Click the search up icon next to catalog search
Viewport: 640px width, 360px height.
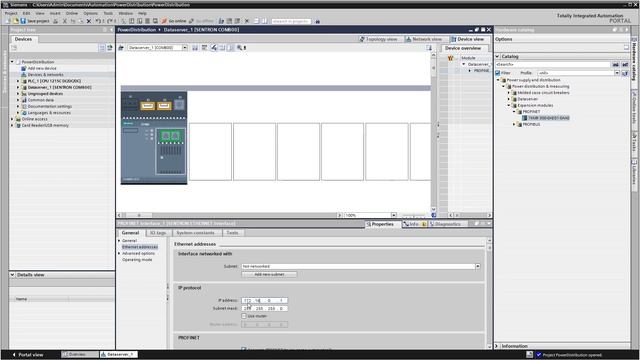[616, 64]
